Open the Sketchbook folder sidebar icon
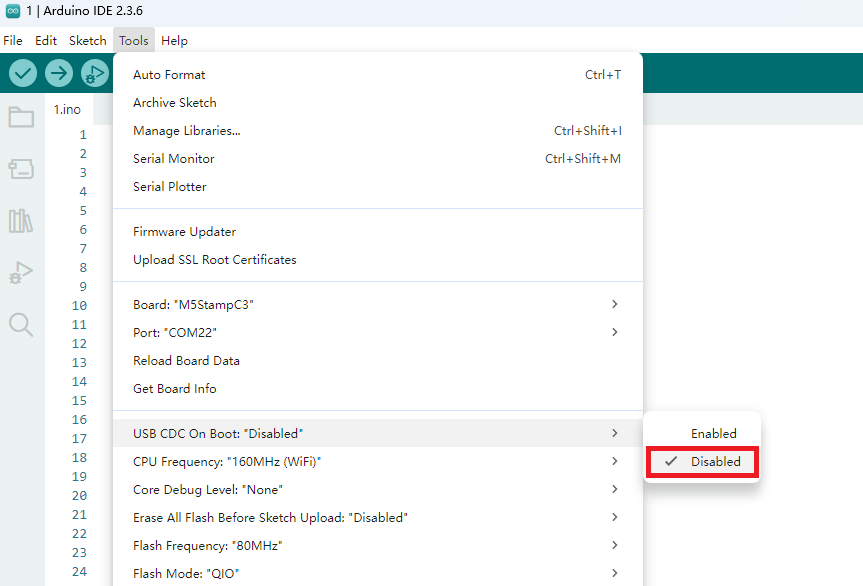 click(x=21, y=117)
